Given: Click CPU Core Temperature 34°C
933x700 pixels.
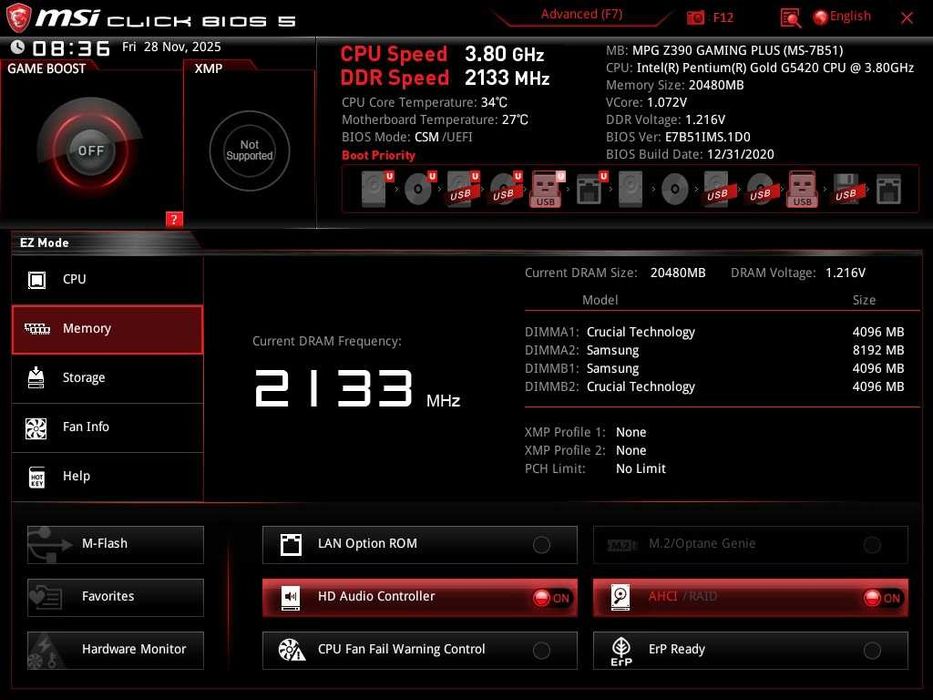Looking at the screenshot, I should tap(424, 102).
